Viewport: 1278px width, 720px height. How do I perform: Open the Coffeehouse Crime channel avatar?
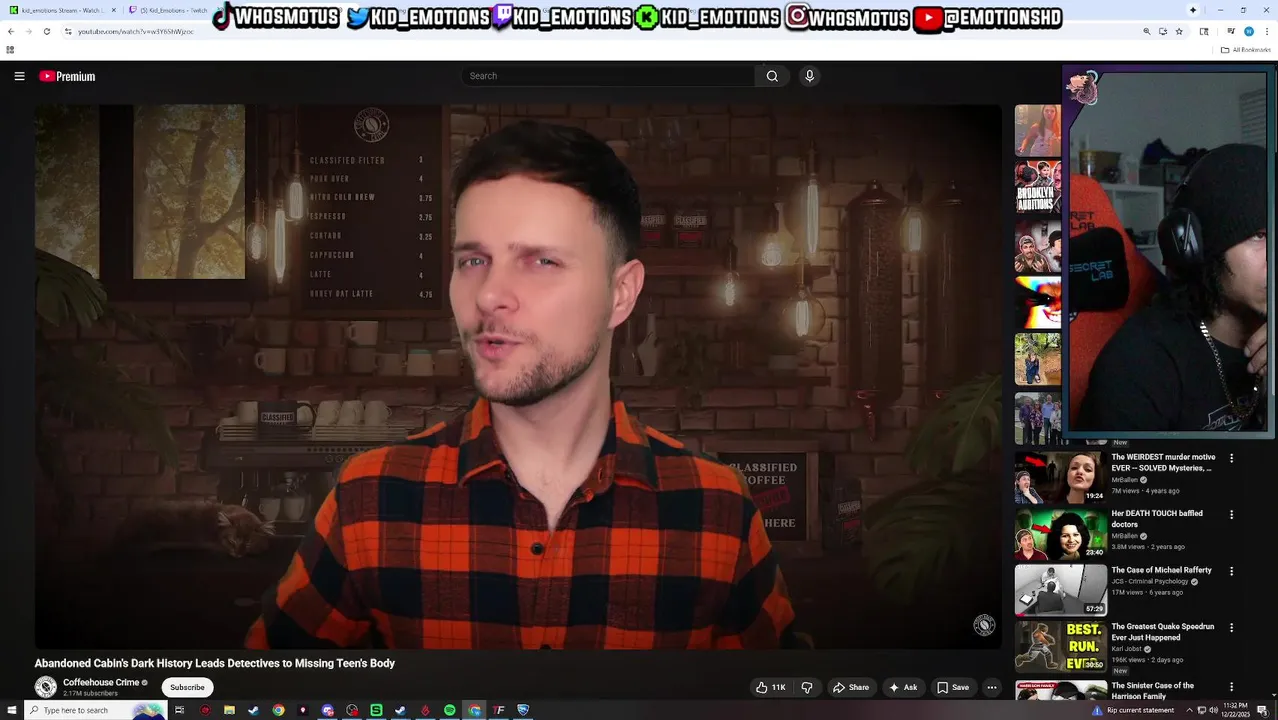click(46, 687)
